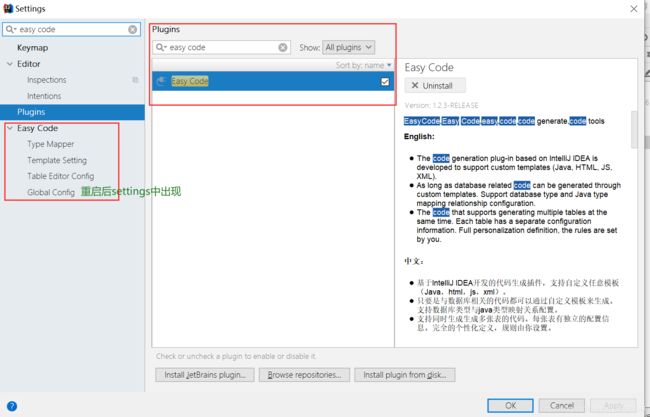Focus the settings search input
Image resolution: width=650 pixels, height=417 pixels.
(x=72, y=29)
